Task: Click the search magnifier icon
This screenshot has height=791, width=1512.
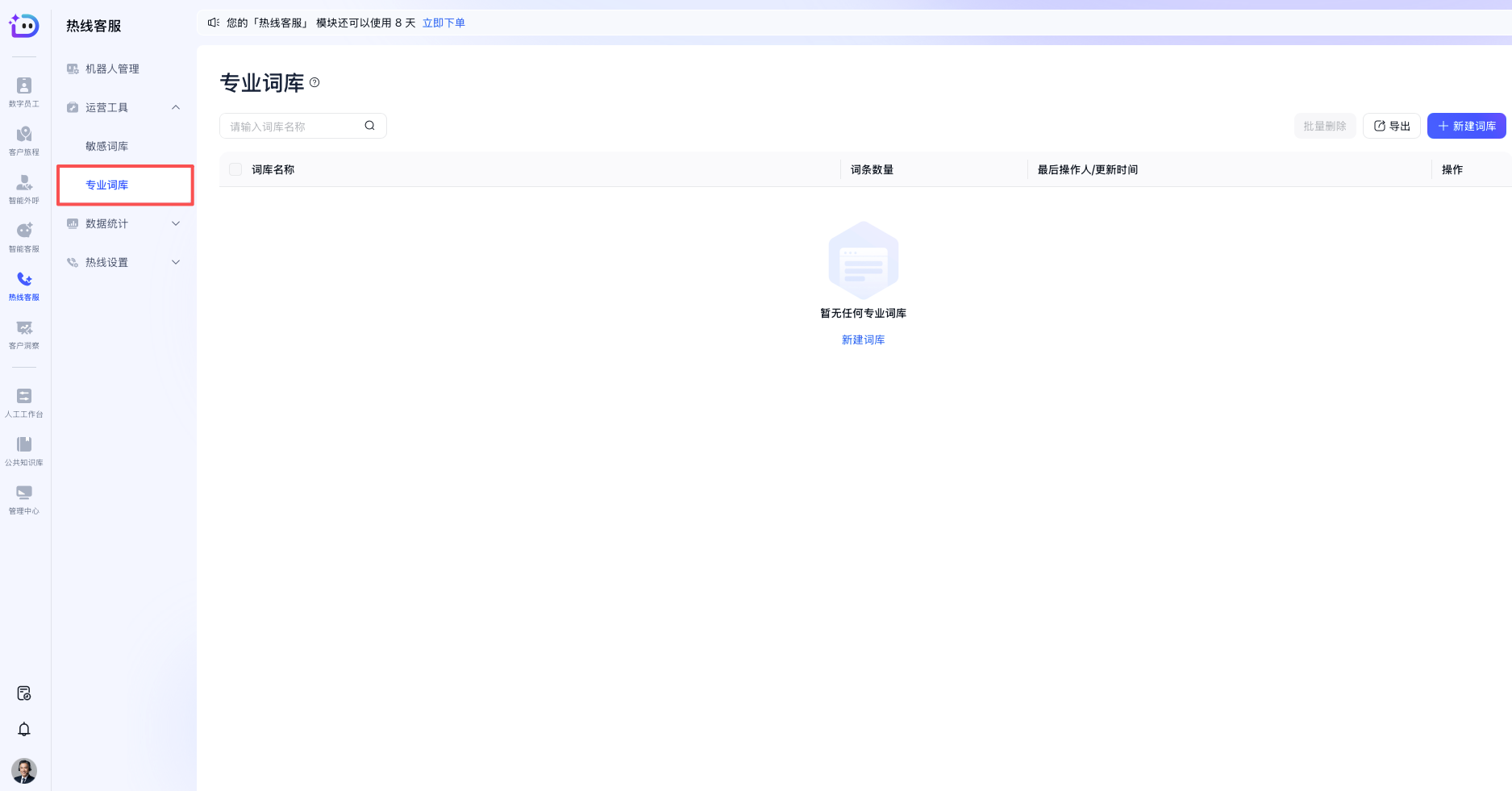Action: pyautogui.click(x=369, y=126)
